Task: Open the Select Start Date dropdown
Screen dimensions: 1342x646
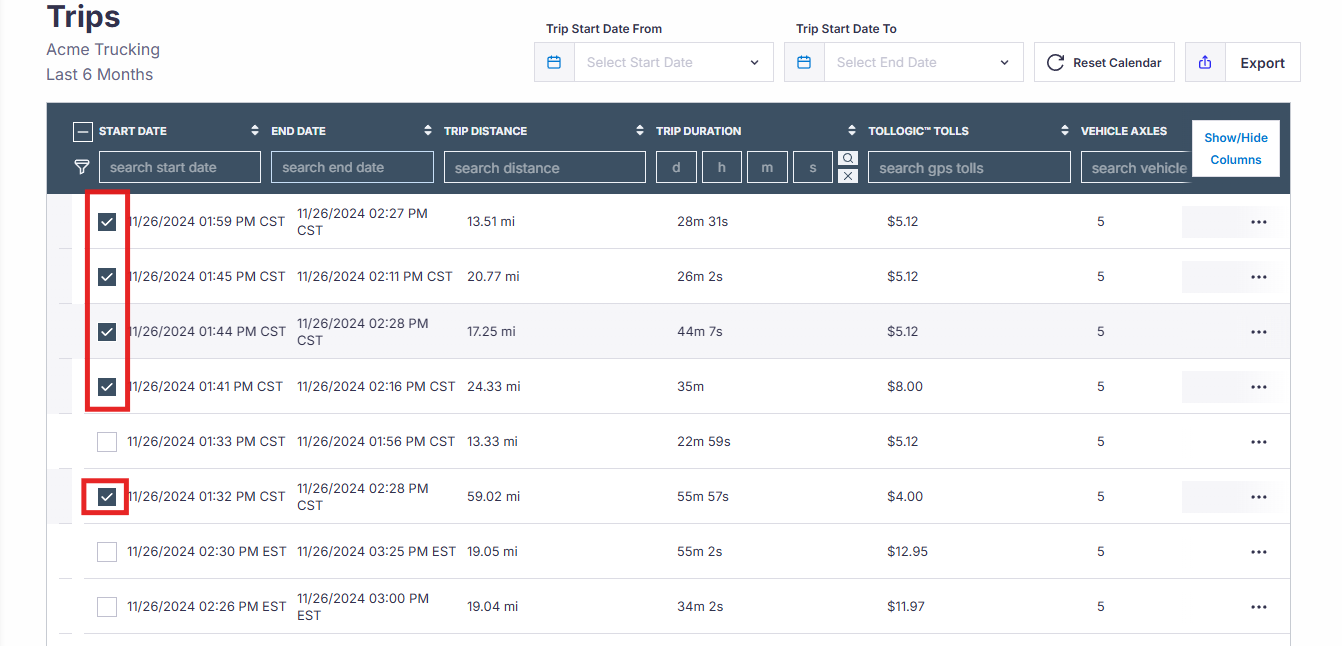Action: [x=673, y=62]
